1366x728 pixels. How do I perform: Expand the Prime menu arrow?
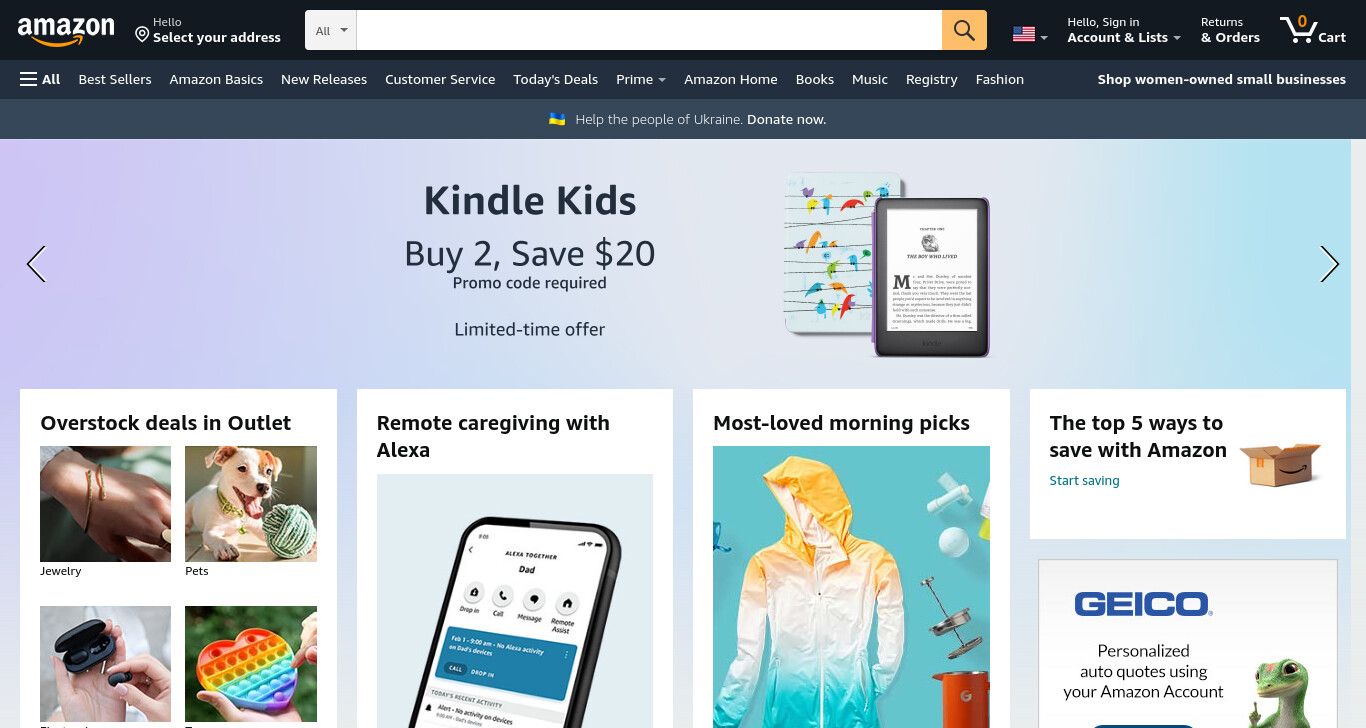pyautogui.click(x=662, y=80)
